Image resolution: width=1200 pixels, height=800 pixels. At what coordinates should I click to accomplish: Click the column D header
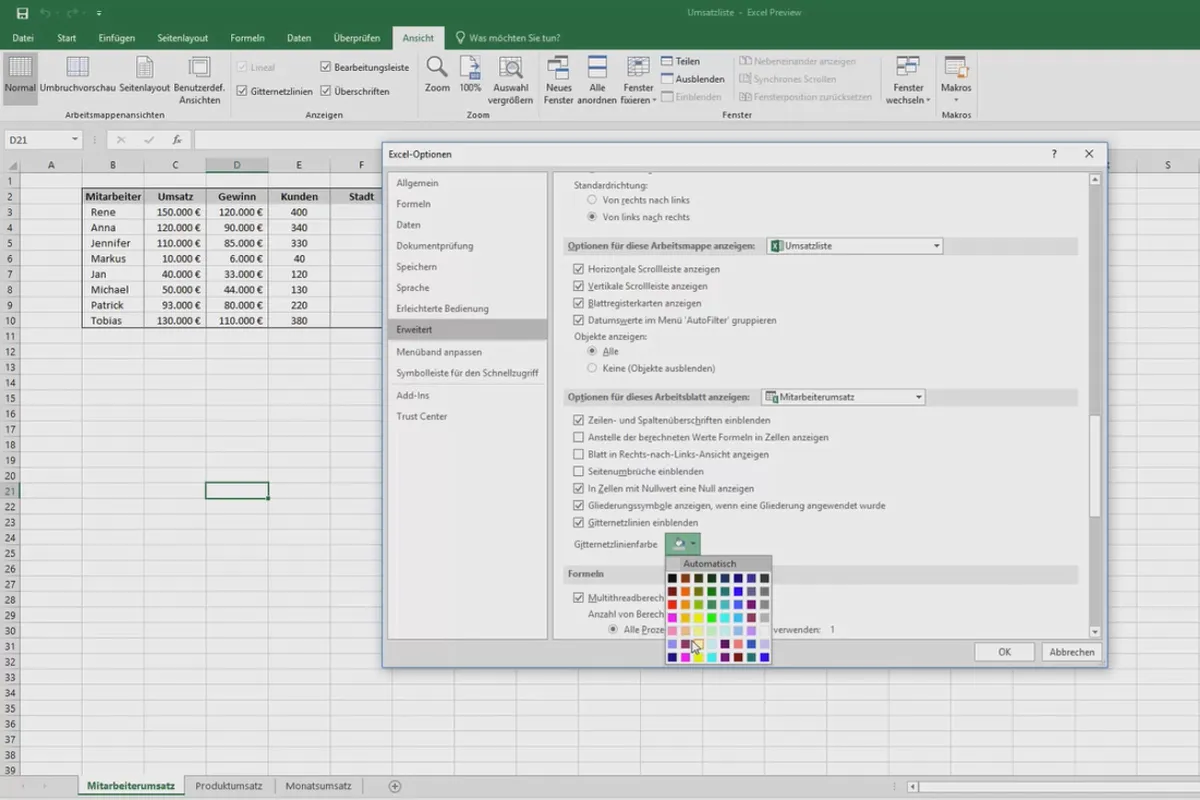[x=237, y=165]
